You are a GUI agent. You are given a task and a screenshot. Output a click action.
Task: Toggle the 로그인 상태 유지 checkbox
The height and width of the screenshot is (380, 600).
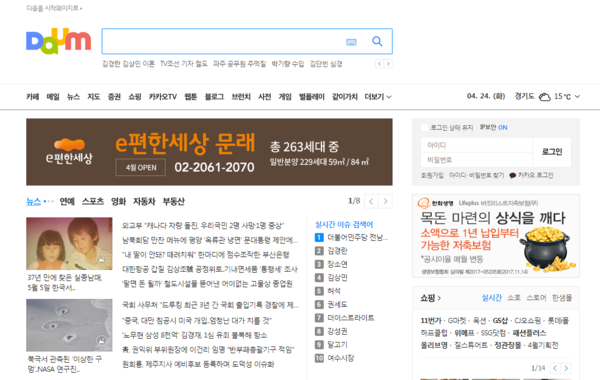point(424,127)
